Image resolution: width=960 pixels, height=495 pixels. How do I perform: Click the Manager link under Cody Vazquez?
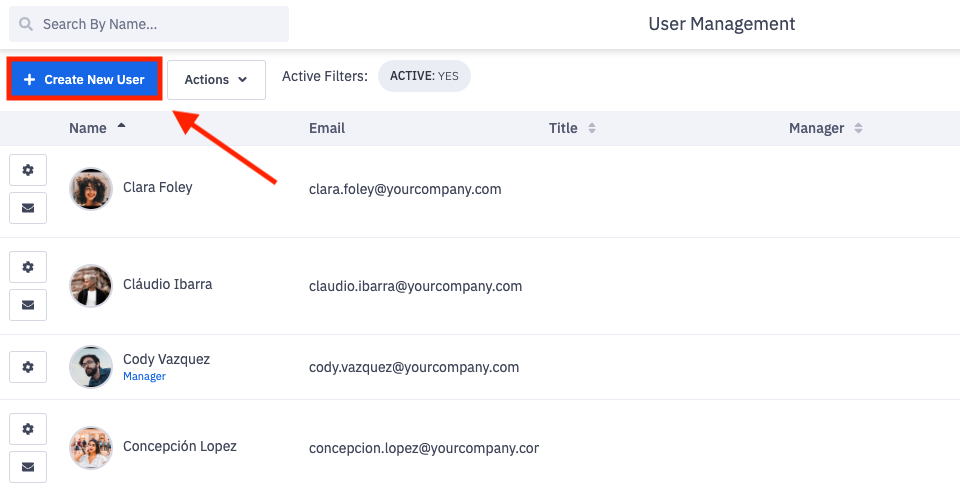(144, 377)
